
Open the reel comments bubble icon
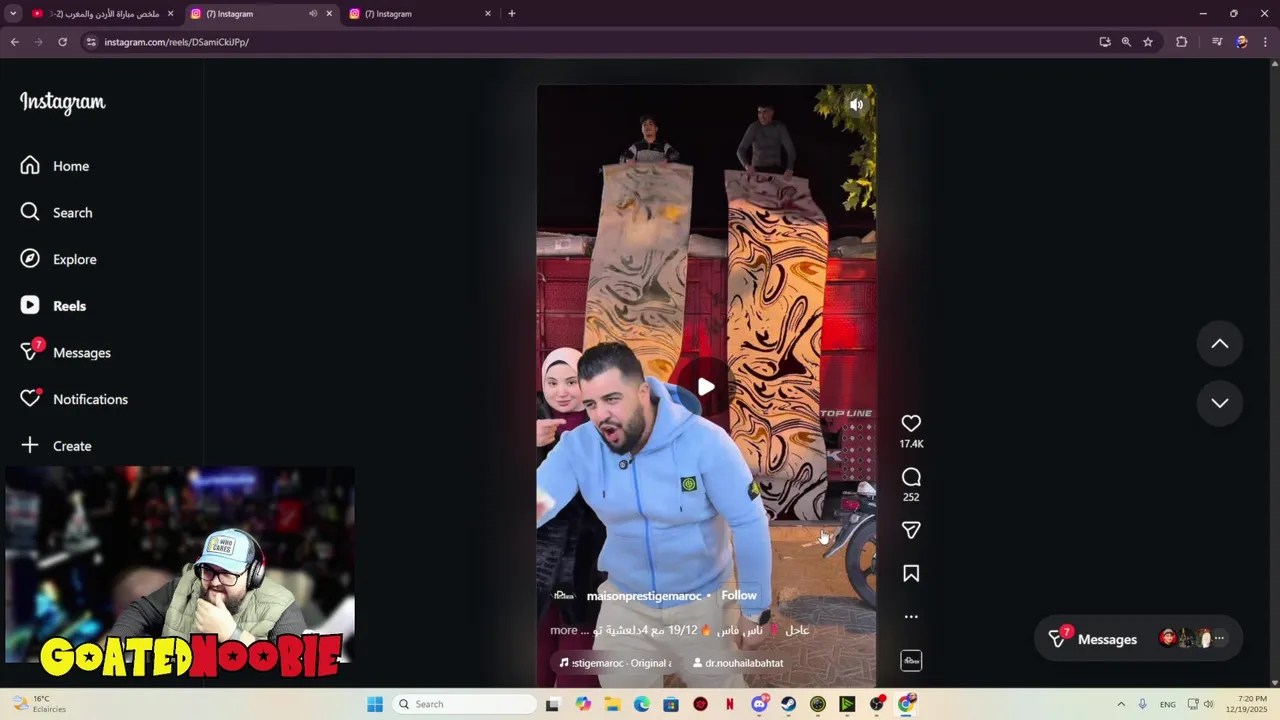911,477
